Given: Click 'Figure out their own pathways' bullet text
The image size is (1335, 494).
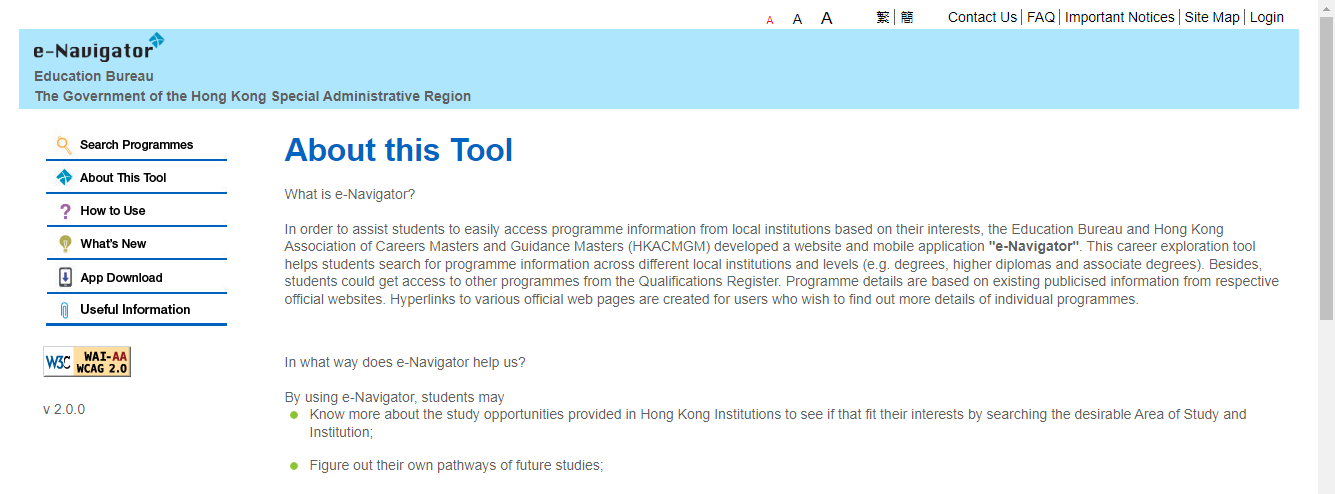Looking at the screenshot, I should point(456,465).
